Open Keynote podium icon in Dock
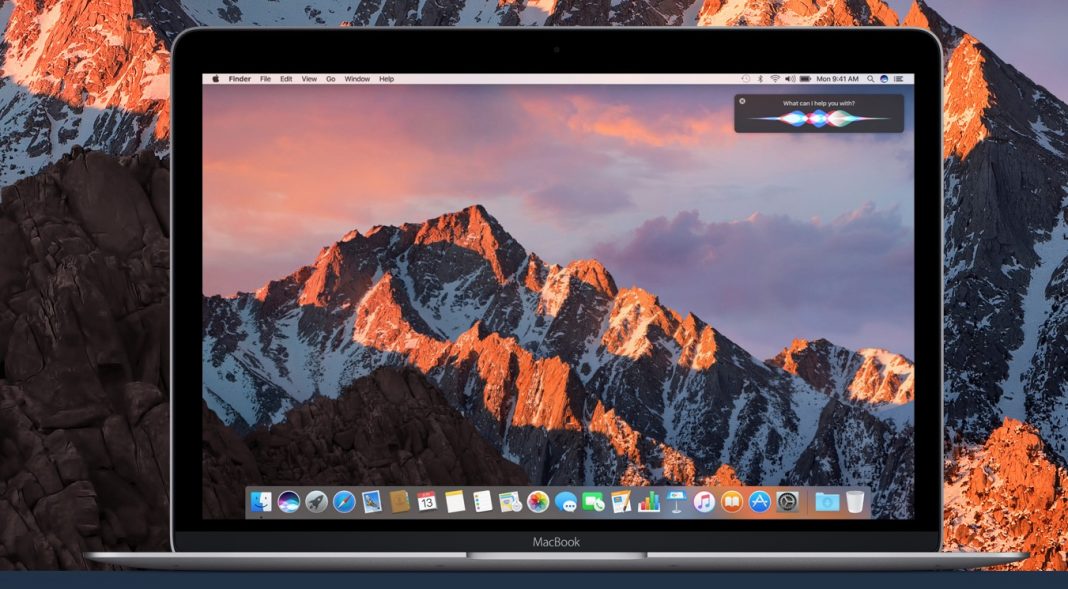 click(x=676, y=502)
